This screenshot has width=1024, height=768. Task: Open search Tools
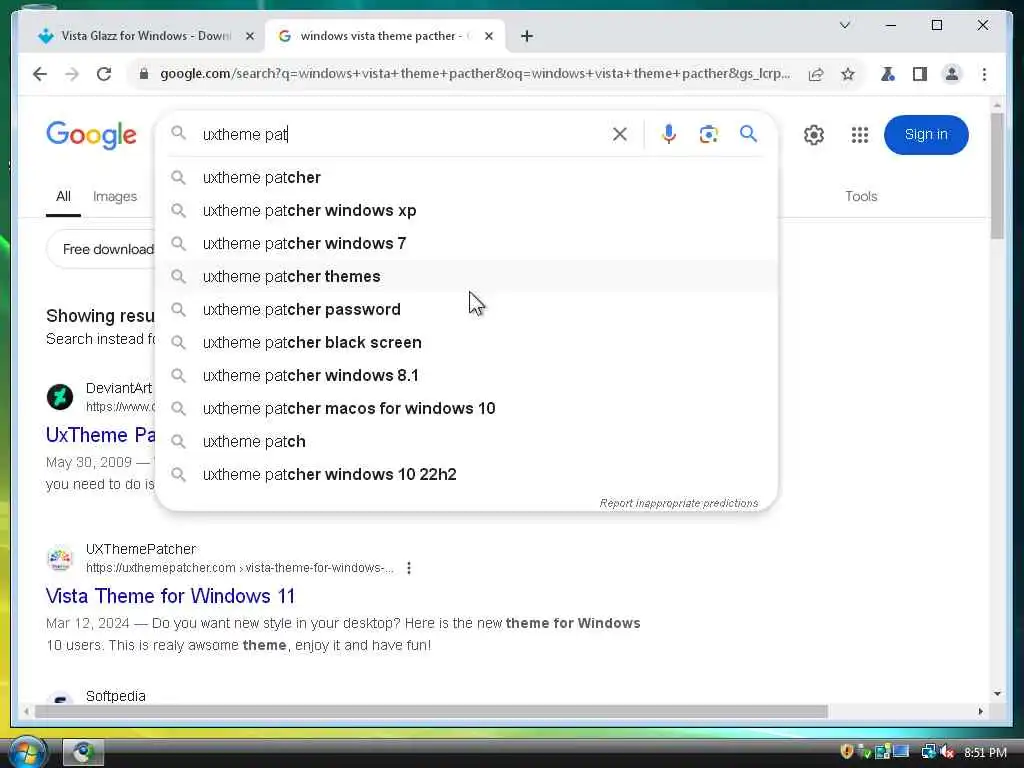click(861, 197)
